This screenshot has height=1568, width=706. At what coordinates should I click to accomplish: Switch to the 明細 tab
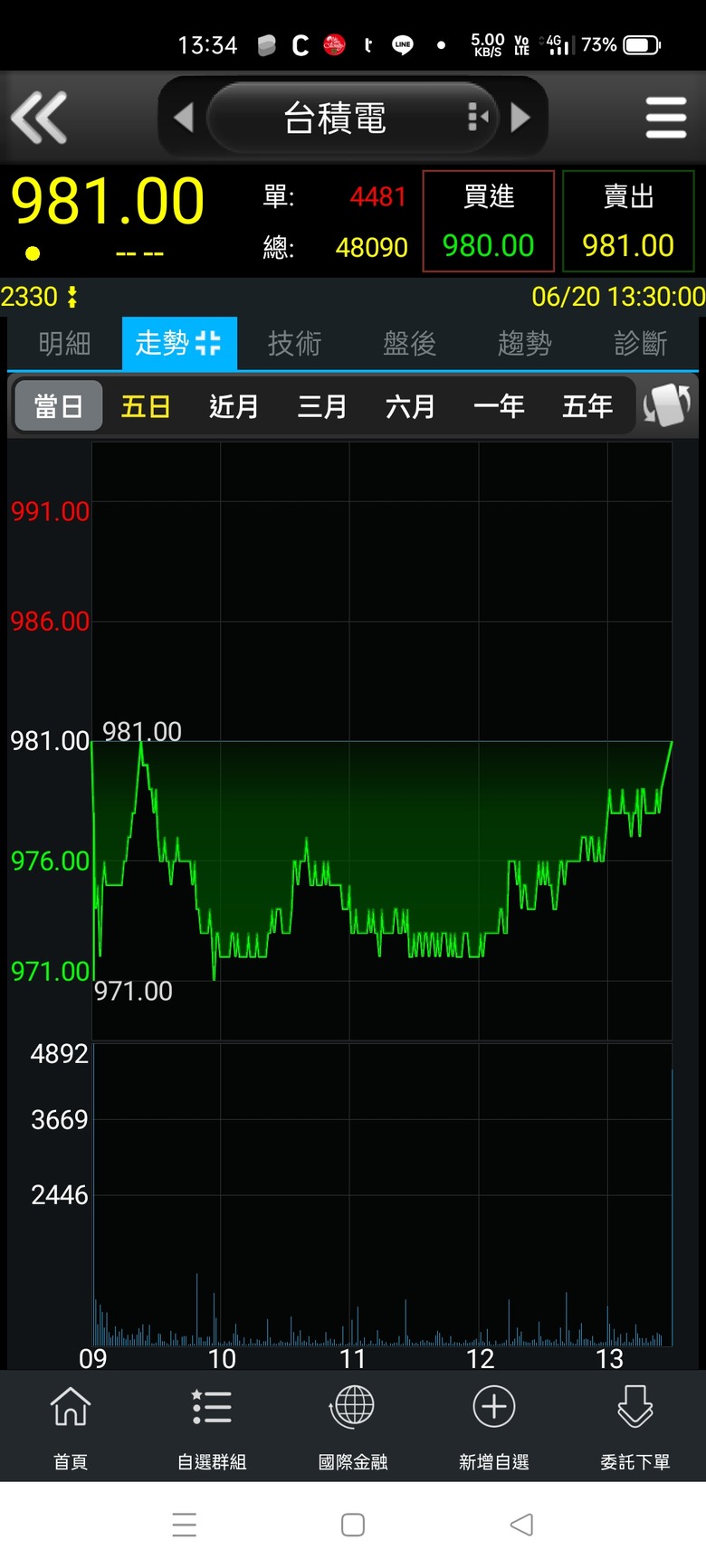pyautogui.click(x=65, y=344)
